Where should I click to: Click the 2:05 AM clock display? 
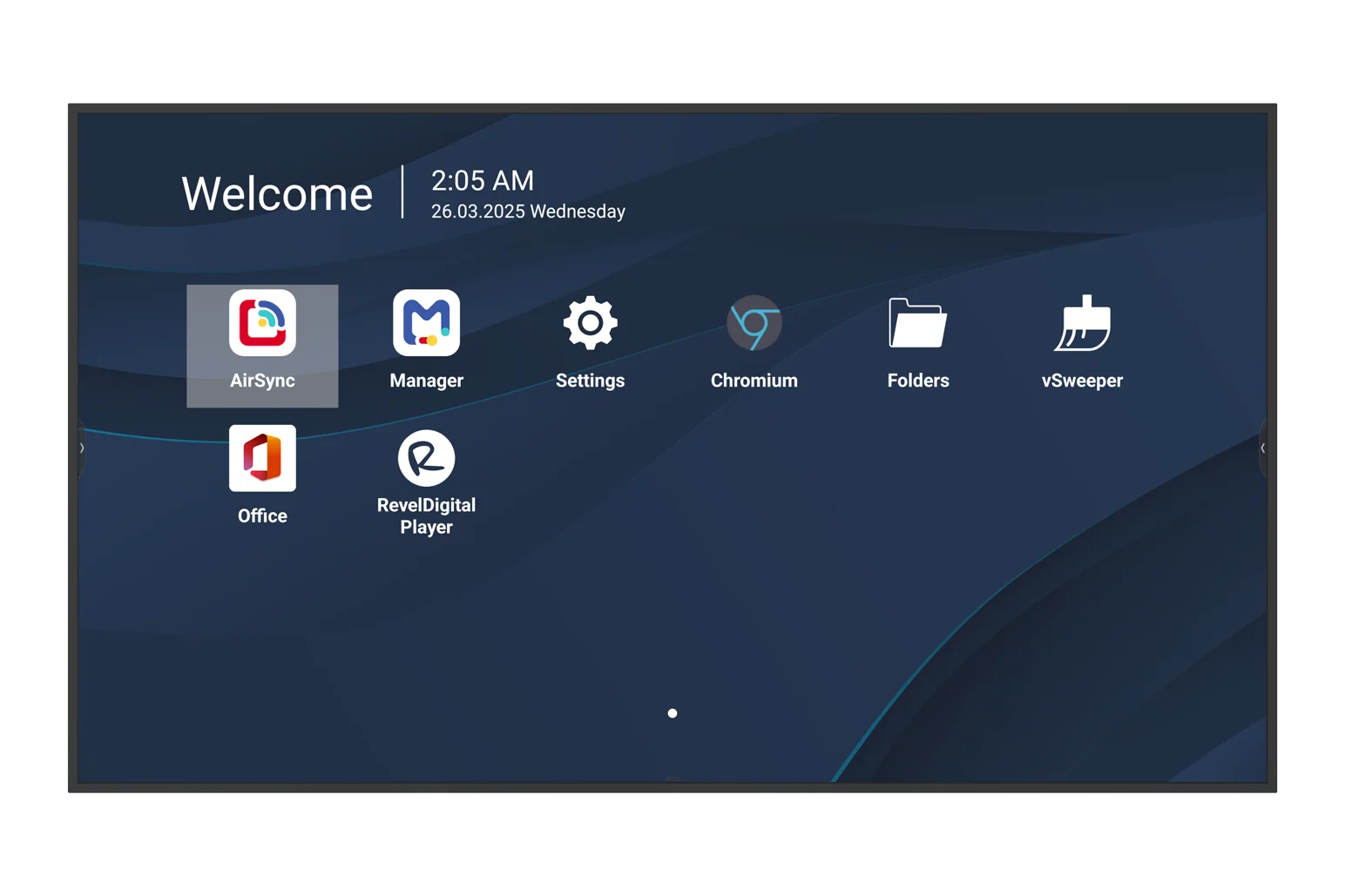click(483, 180)
